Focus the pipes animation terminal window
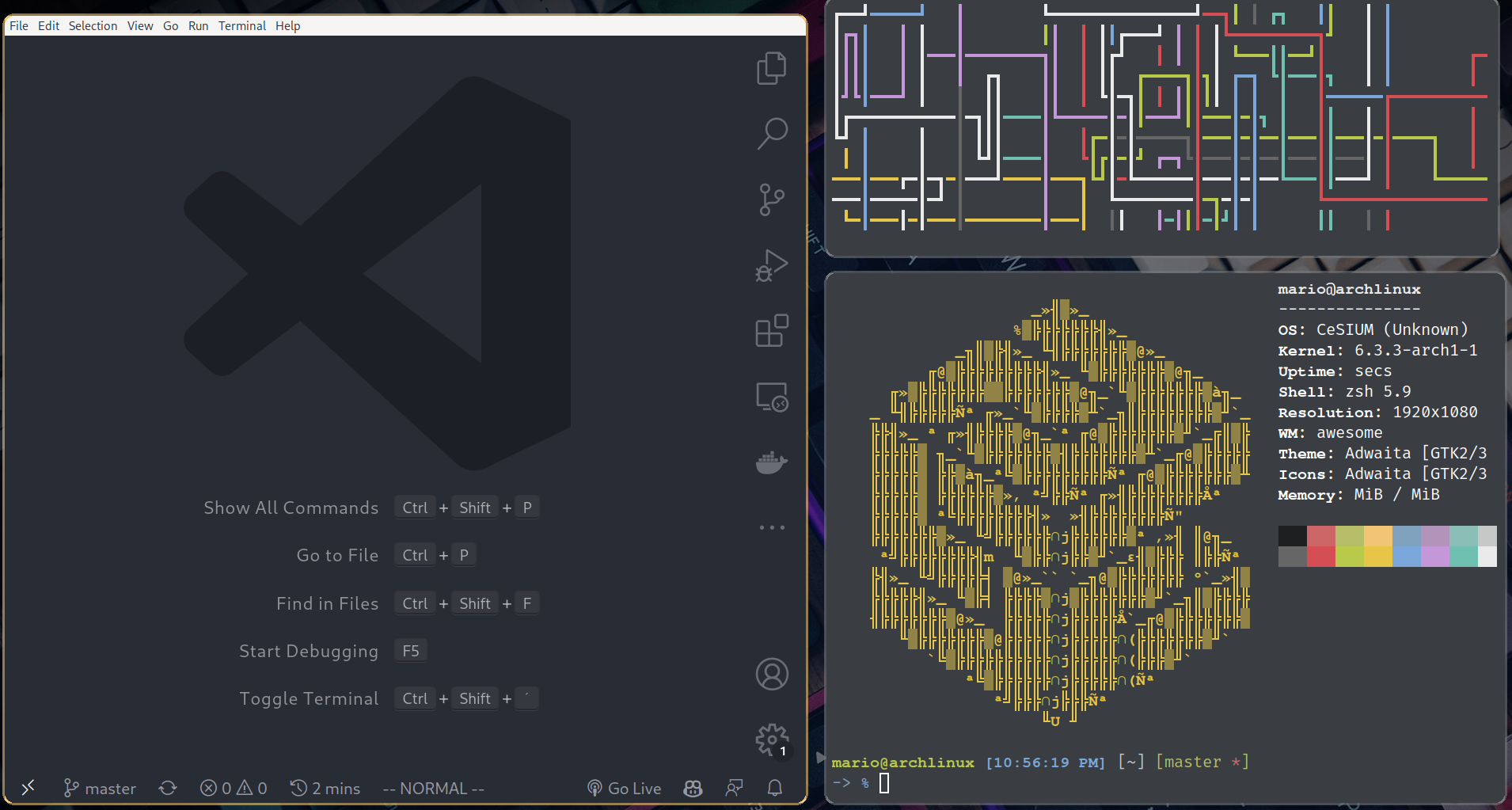 pyautogui.click(x=1162, y=127)
